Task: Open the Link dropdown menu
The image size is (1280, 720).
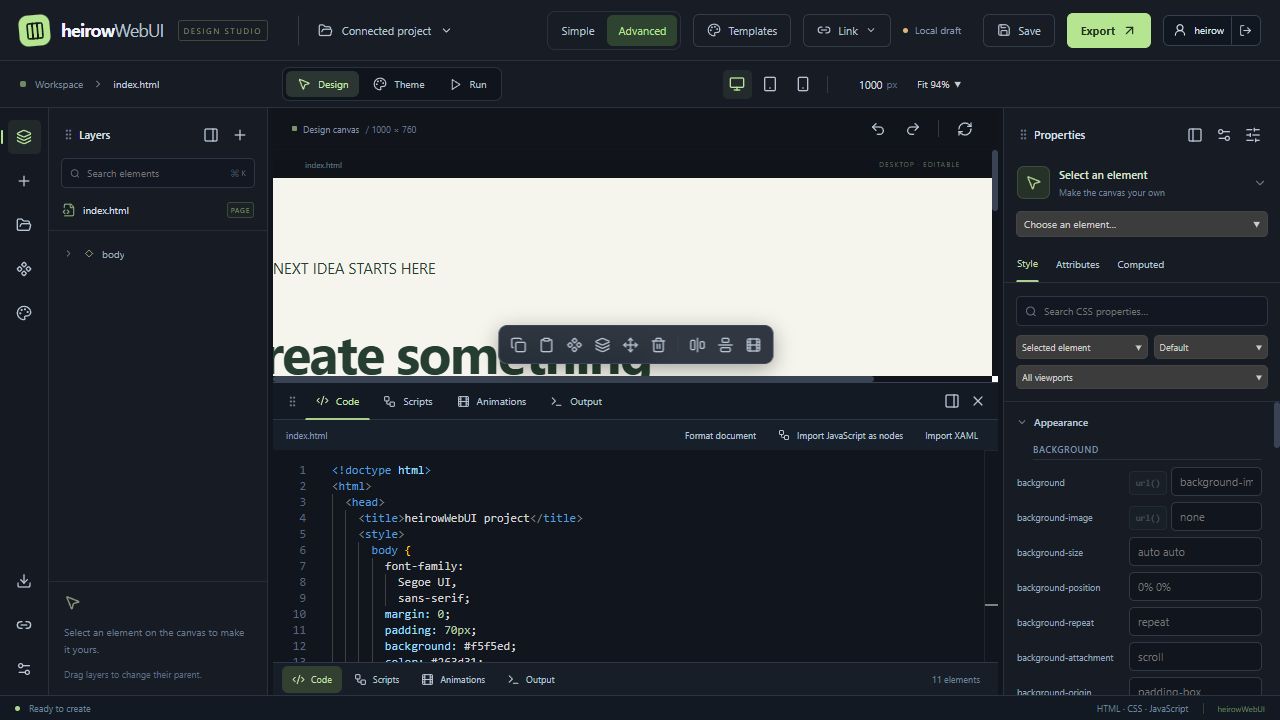Action: click(x=847, y=31)
